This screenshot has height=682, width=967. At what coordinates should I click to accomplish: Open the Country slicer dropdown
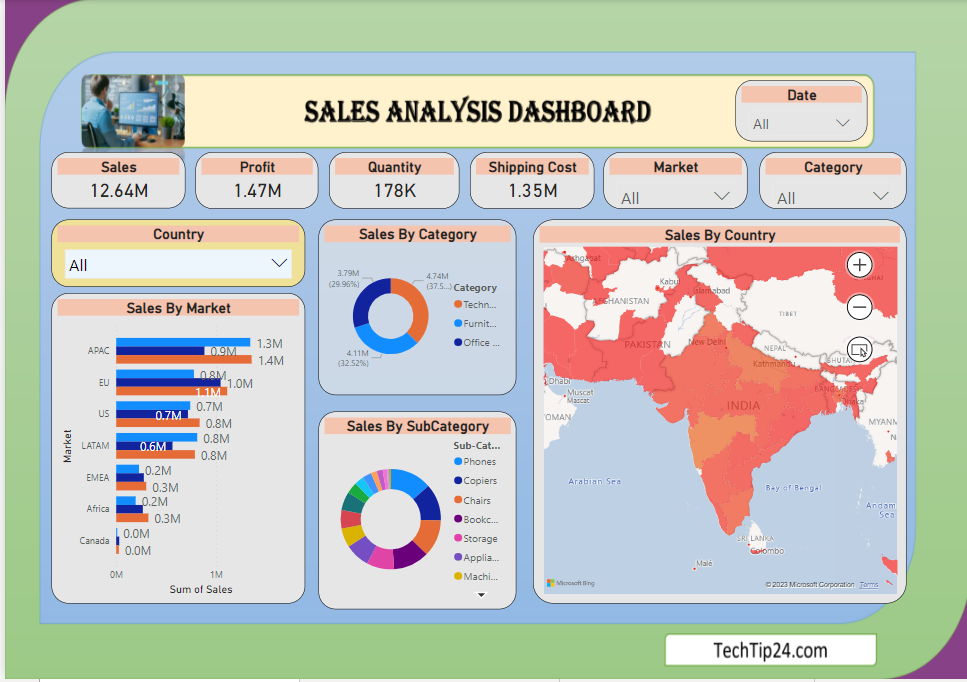[279, 264]
